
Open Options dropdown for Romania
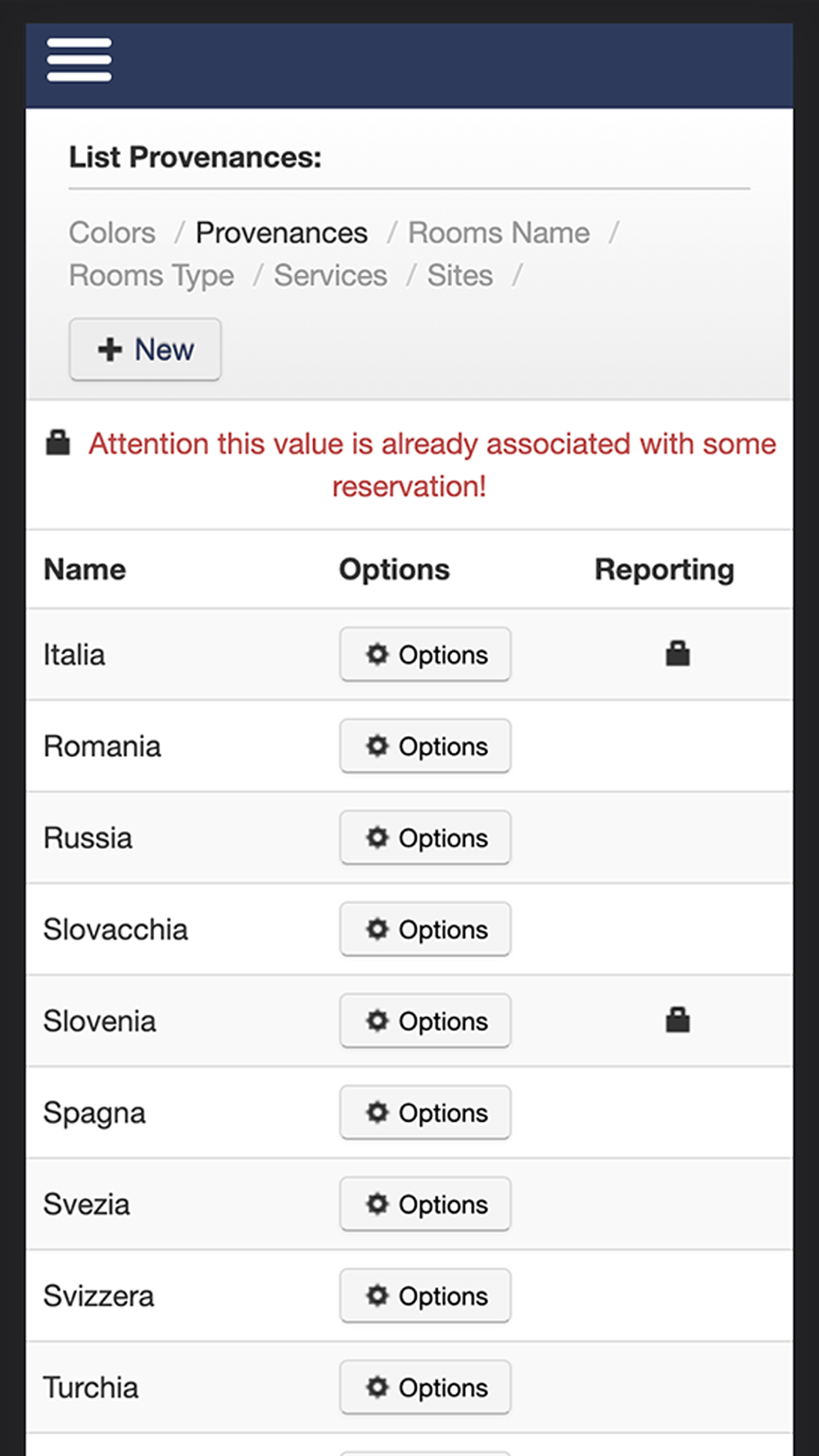tap(425, 746)
